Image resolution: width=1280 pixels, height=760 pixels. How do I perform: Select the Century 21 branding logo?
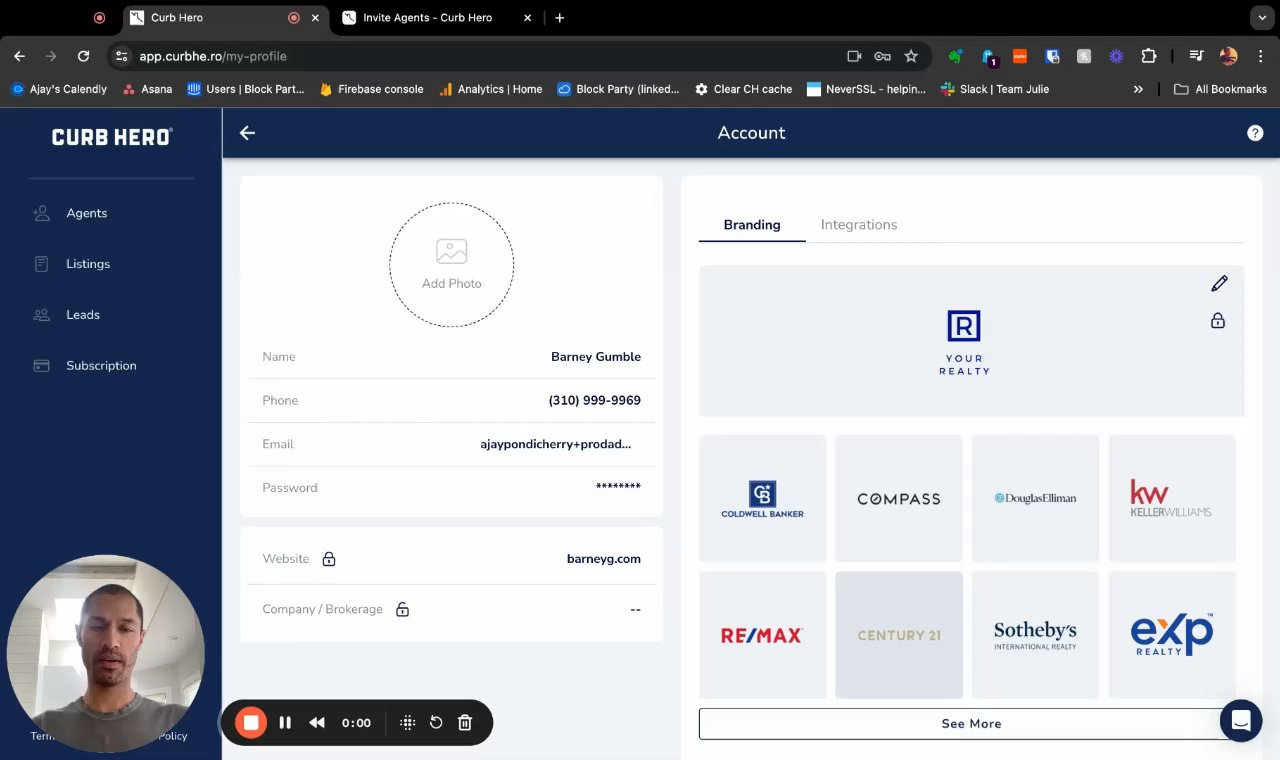click(x=899, y=635)
